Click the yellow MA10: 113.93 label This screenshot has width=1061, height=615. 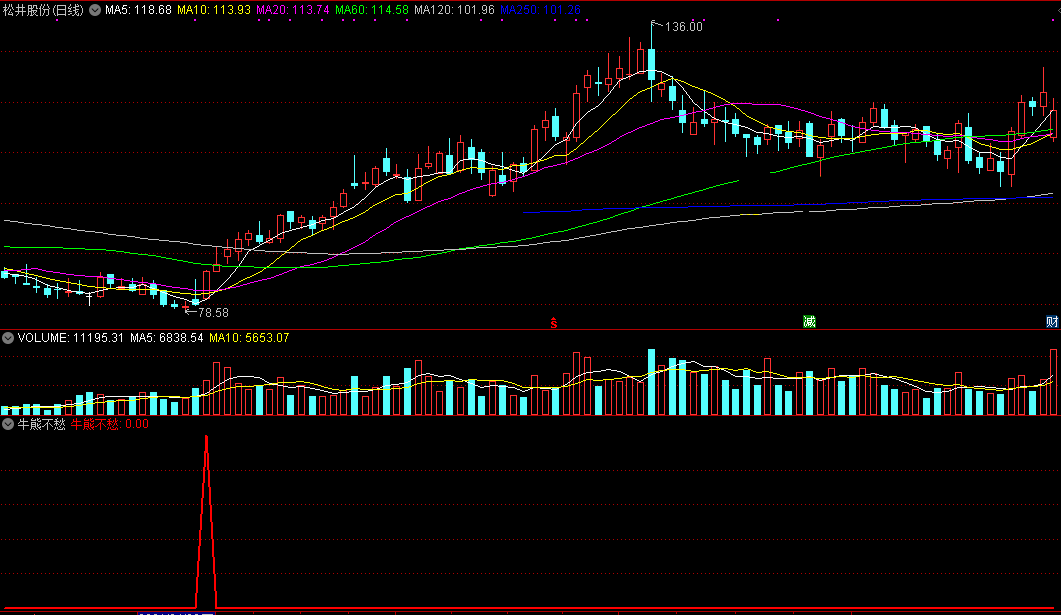pyautogui.click(x=214, y=10)
